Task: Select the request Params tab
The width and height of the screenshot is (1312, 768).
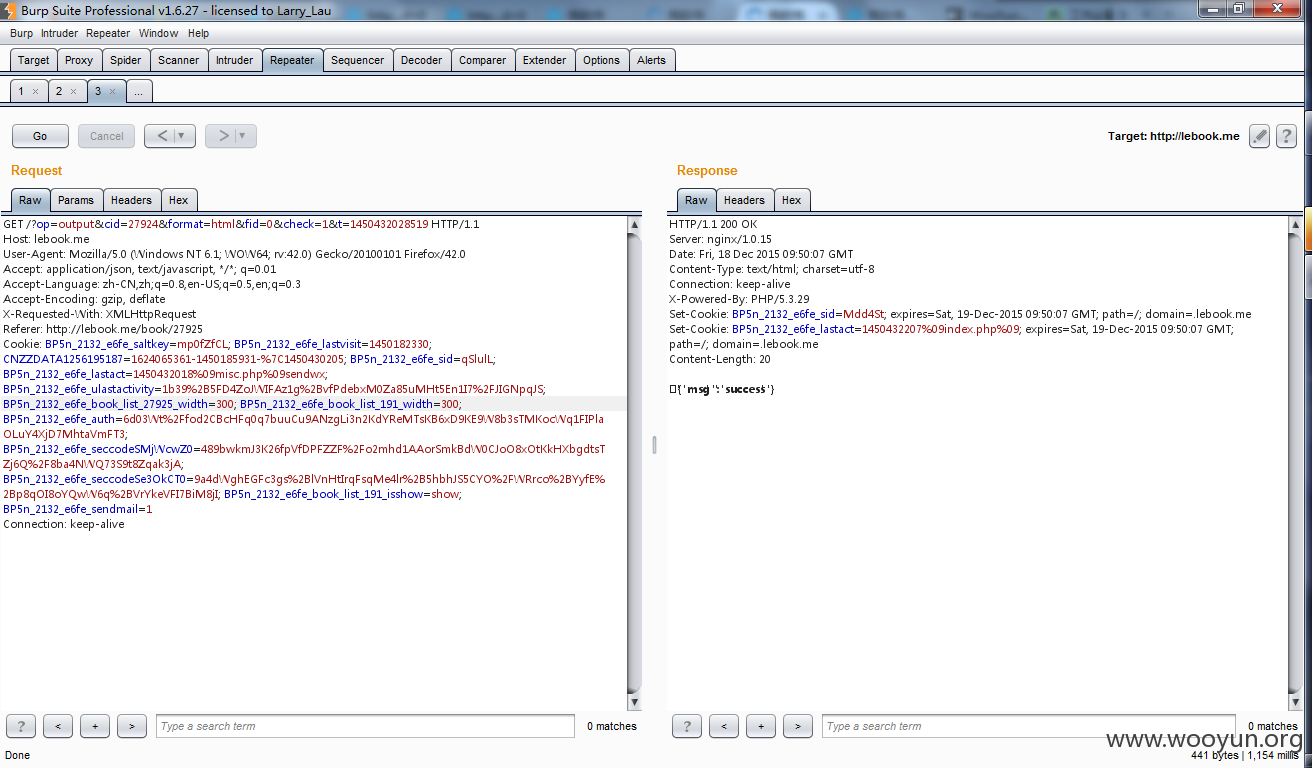Action: coord(75,200)
